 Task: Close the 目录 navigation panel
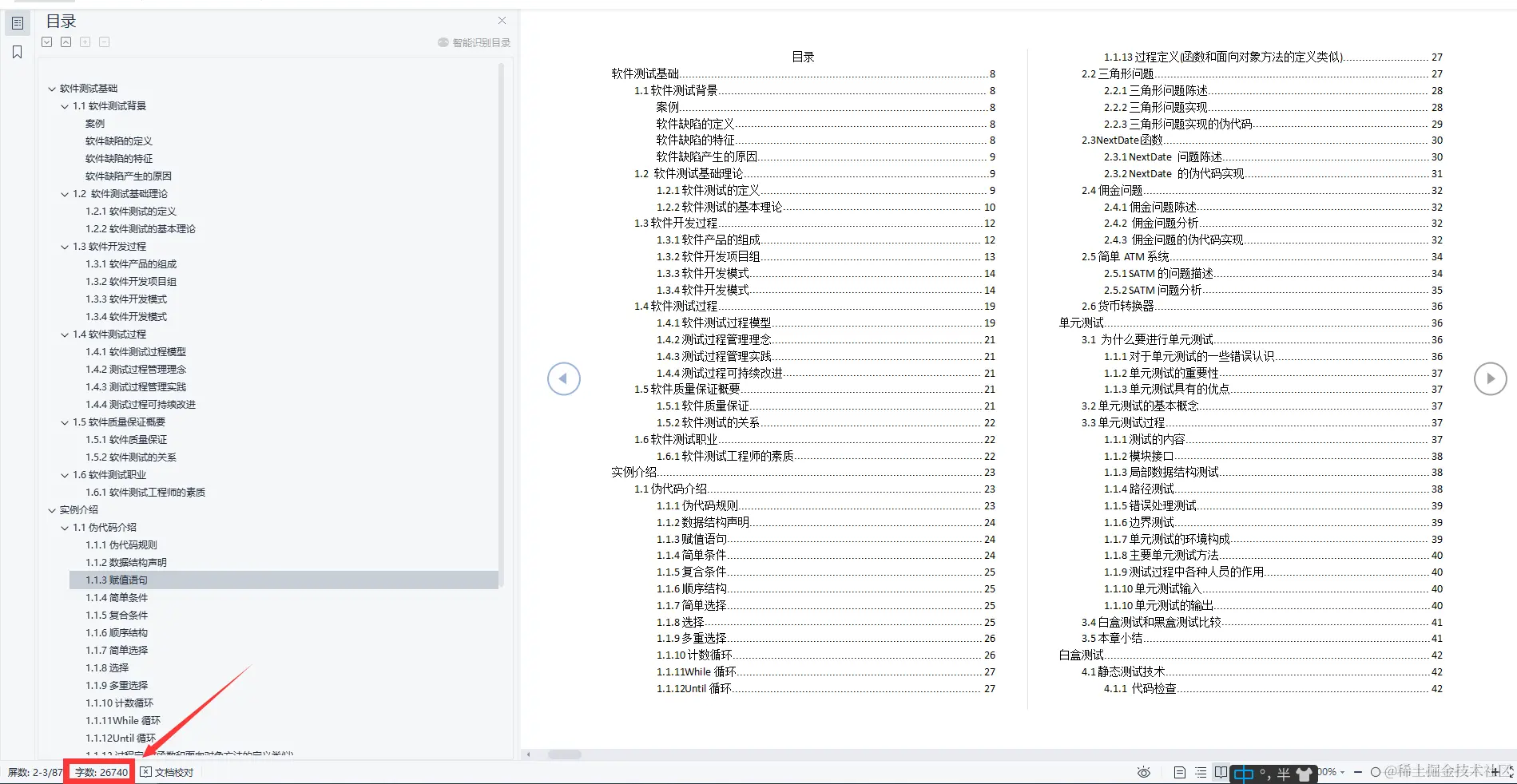pyautogui.click(x=502, y=21)
